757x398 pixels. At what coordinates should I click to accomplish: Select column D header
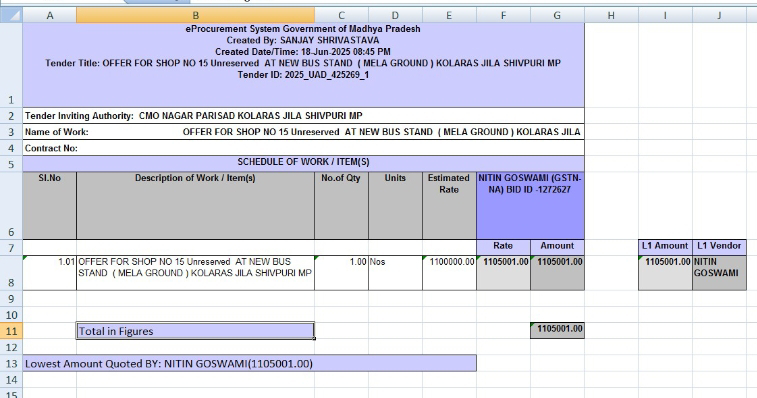(395, 15)
